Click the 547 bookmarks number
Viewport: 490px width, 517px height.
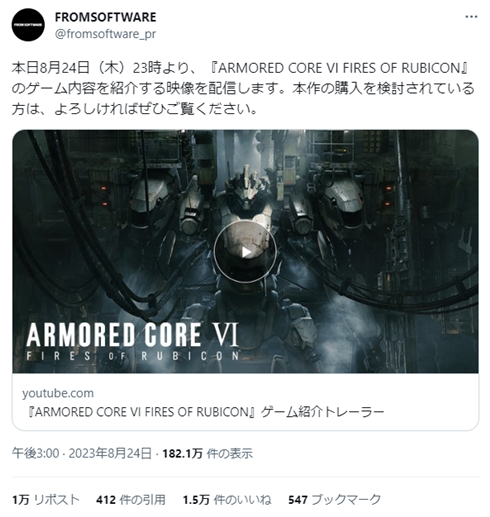tap(298, 500)
